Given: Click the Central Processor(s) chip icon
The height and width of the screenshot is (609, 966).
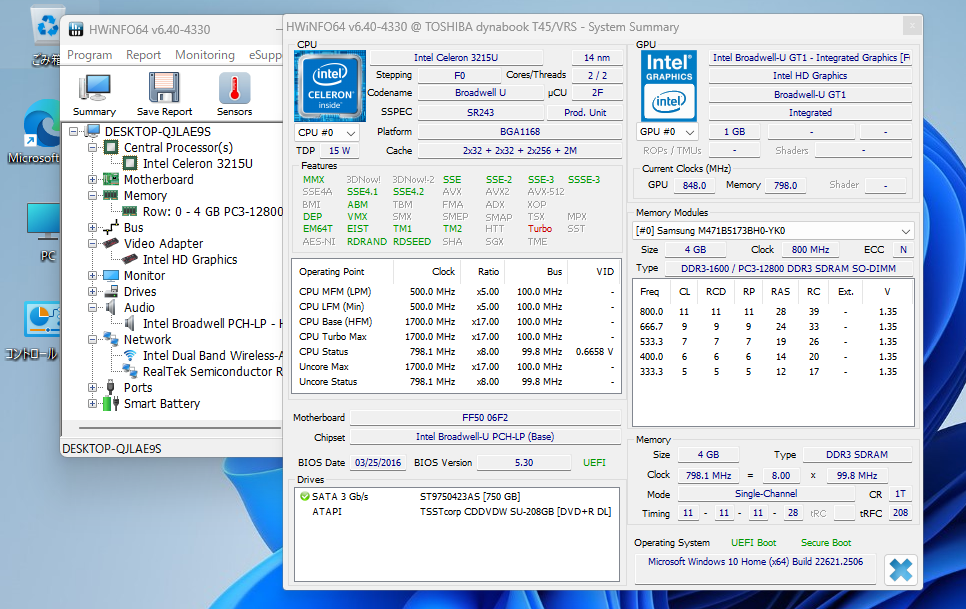Looking at the screenshot, I should pyautogui.click(x=111, y=147).
